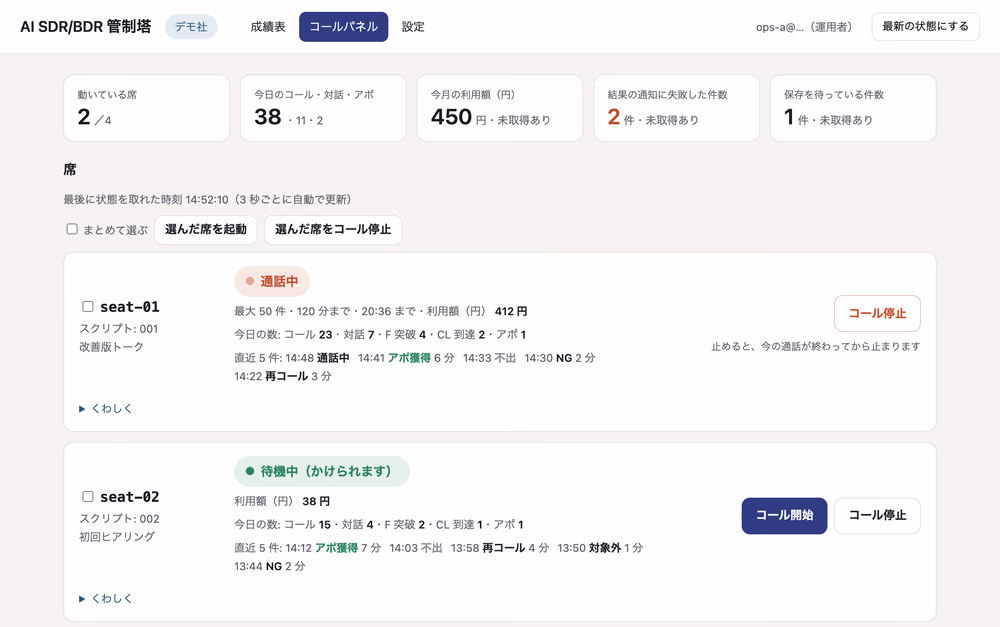The height and width of the screenshot is (627, 1000).
Task: Click the 席 section heading
Action: tap(70, 170)
